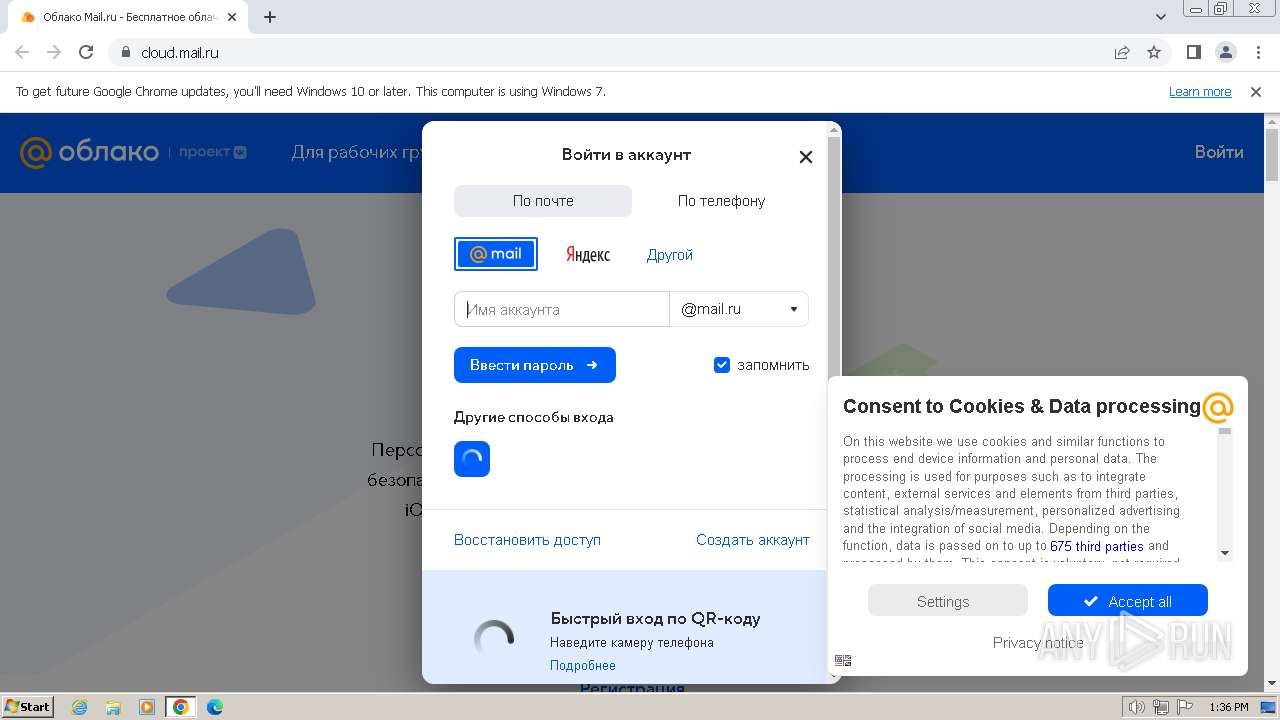Open the Learn more link

pos(1200,92)
